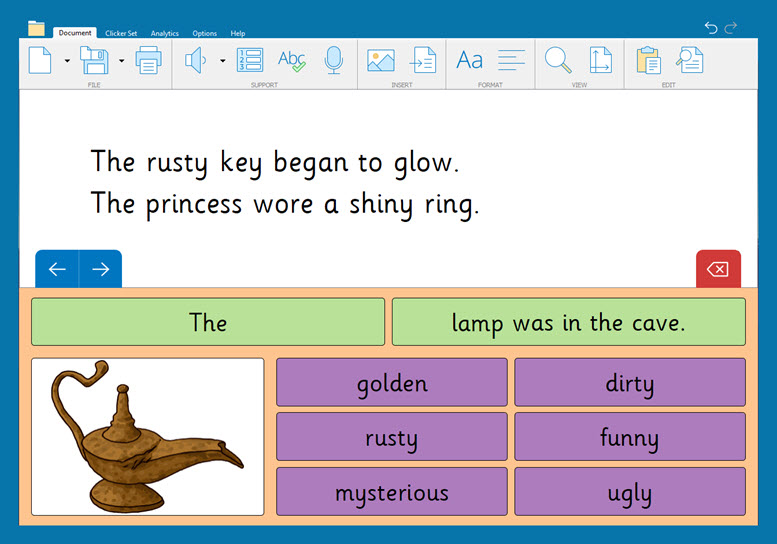
Task: Open the speech options dropdown arrow
Action: pyautogui.click(x=222, y=61)
